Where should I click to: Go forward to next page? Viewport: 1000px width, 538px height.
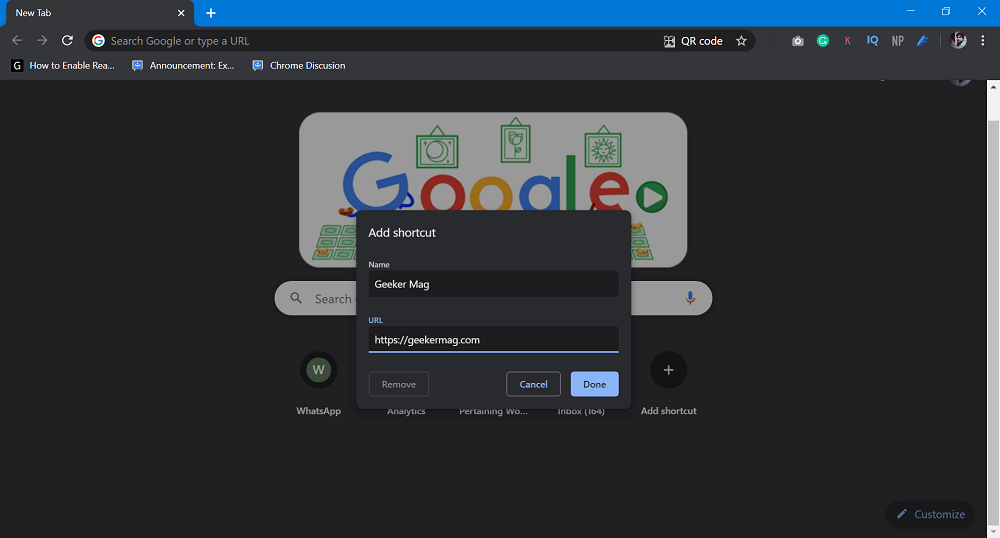tap(42, 40)
